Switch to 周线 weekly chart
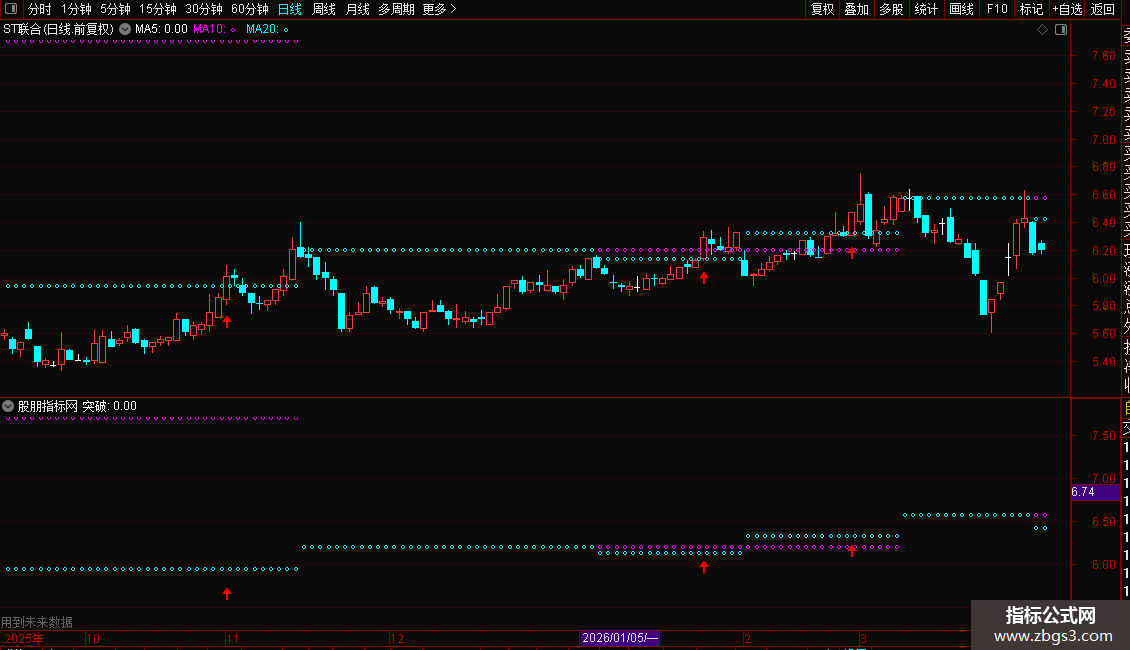 click(x=324, y=9)
